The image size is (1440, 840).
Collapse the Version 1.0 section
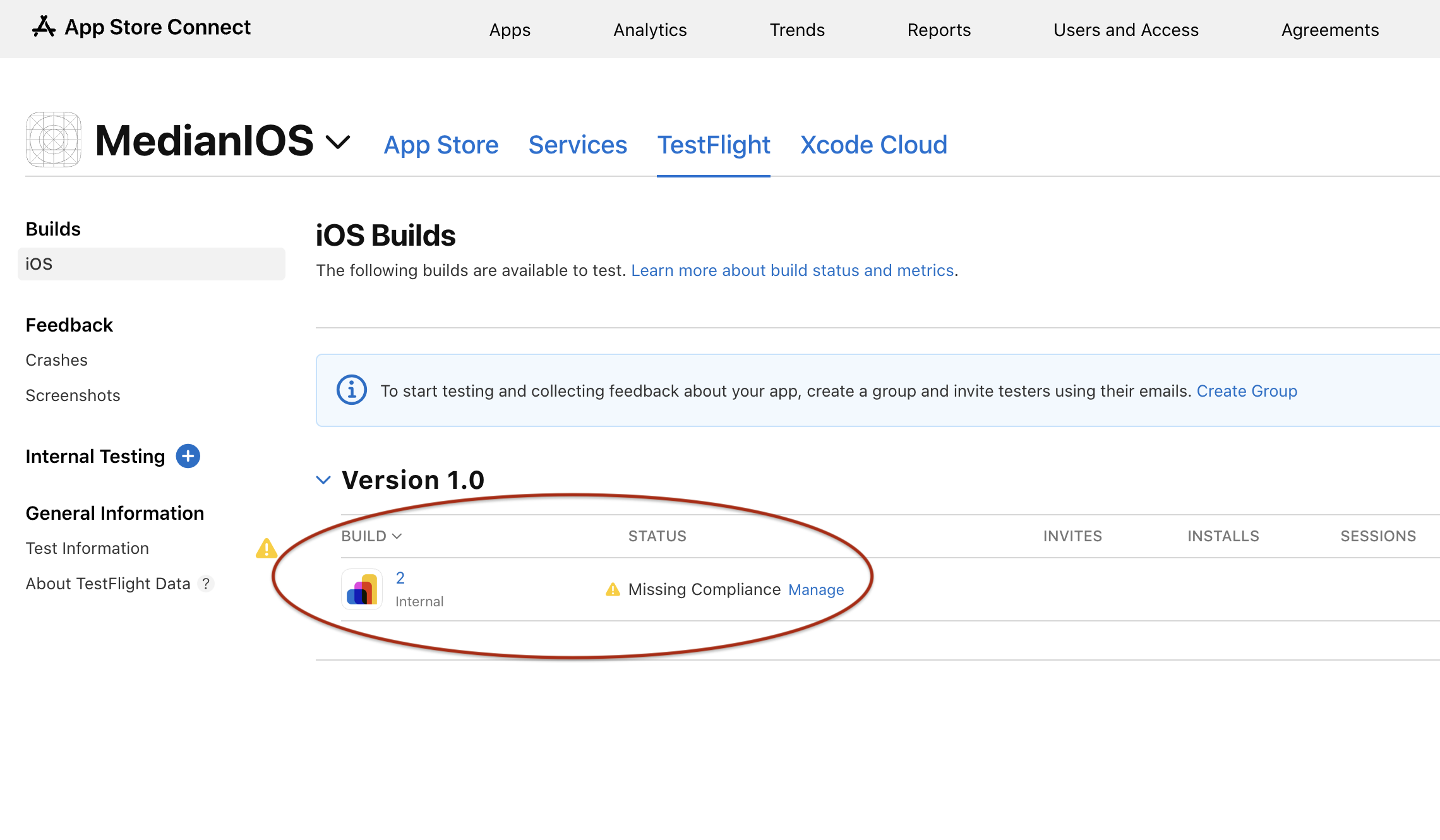pyautogui.click(x=323, y=480)
